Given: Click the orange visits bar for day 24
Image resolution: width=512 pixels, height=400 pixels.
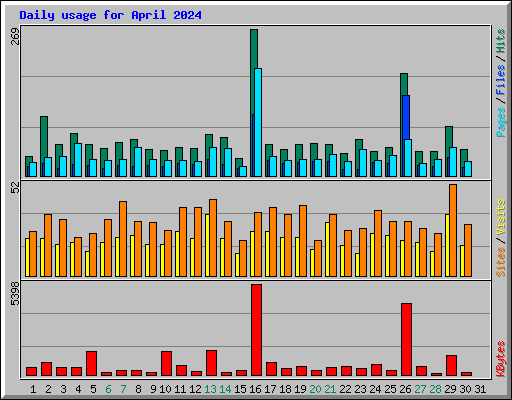Looking at the screenshot, I should 378,243.
